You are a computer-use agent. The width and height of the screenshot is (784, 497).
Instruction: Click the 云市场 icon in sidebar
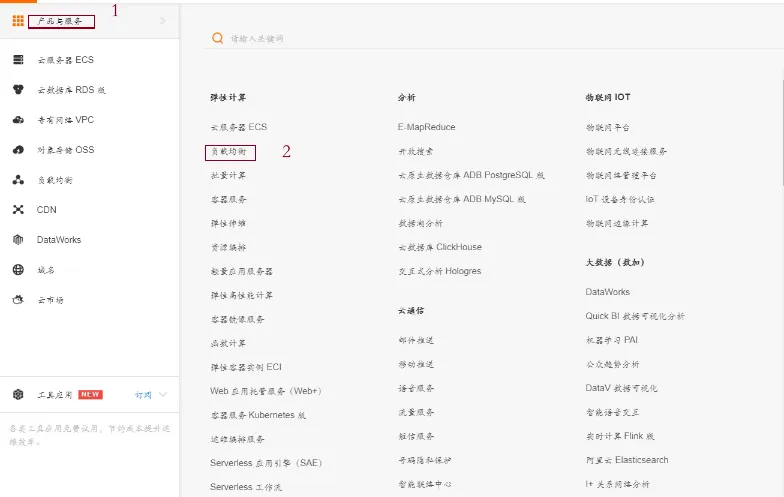[18, 300]
